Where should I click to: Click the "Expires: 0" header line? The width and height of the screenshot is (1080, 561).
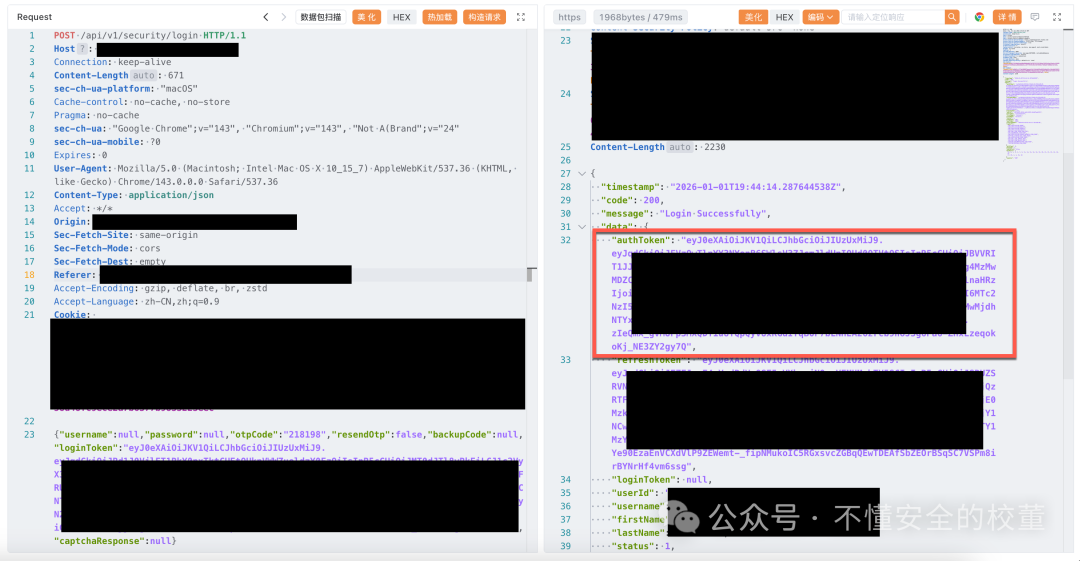click(x=81, y=155)
